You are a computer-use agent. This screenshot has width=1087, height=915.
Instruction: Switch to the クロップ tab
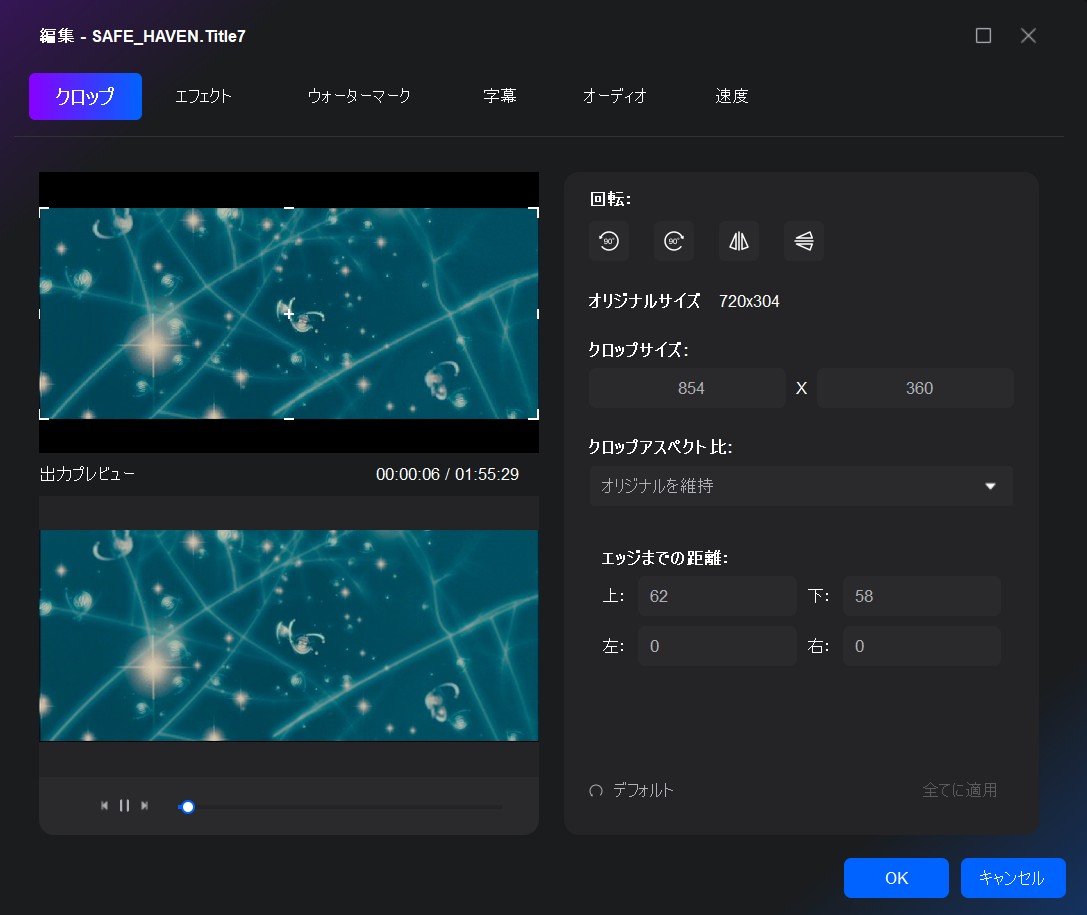(85, 96)
